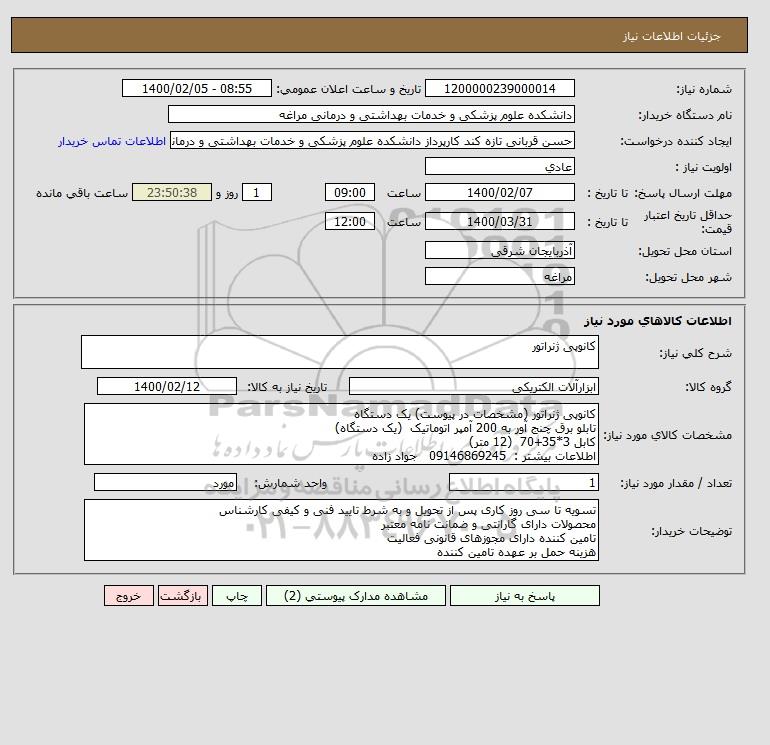Viewport: 770px width, 745px height.
Task: Click the بازگشت back button
Action: point(183,596)
